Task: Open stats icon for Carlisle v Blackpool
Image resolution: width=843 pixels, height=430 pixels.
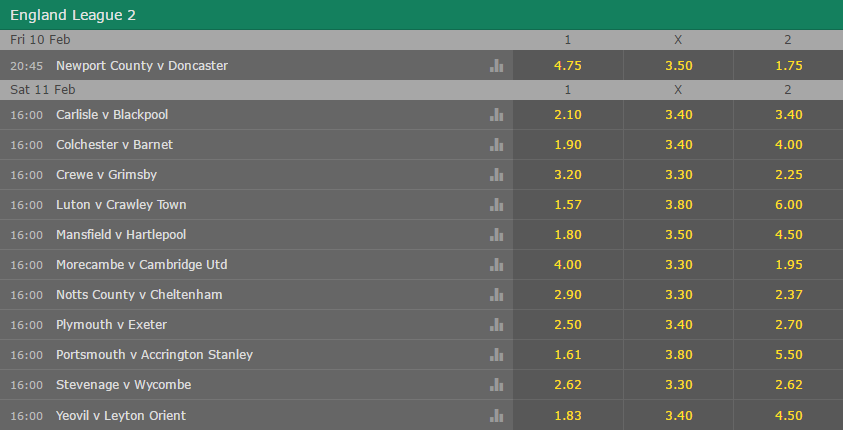Action: coord(496,114)
